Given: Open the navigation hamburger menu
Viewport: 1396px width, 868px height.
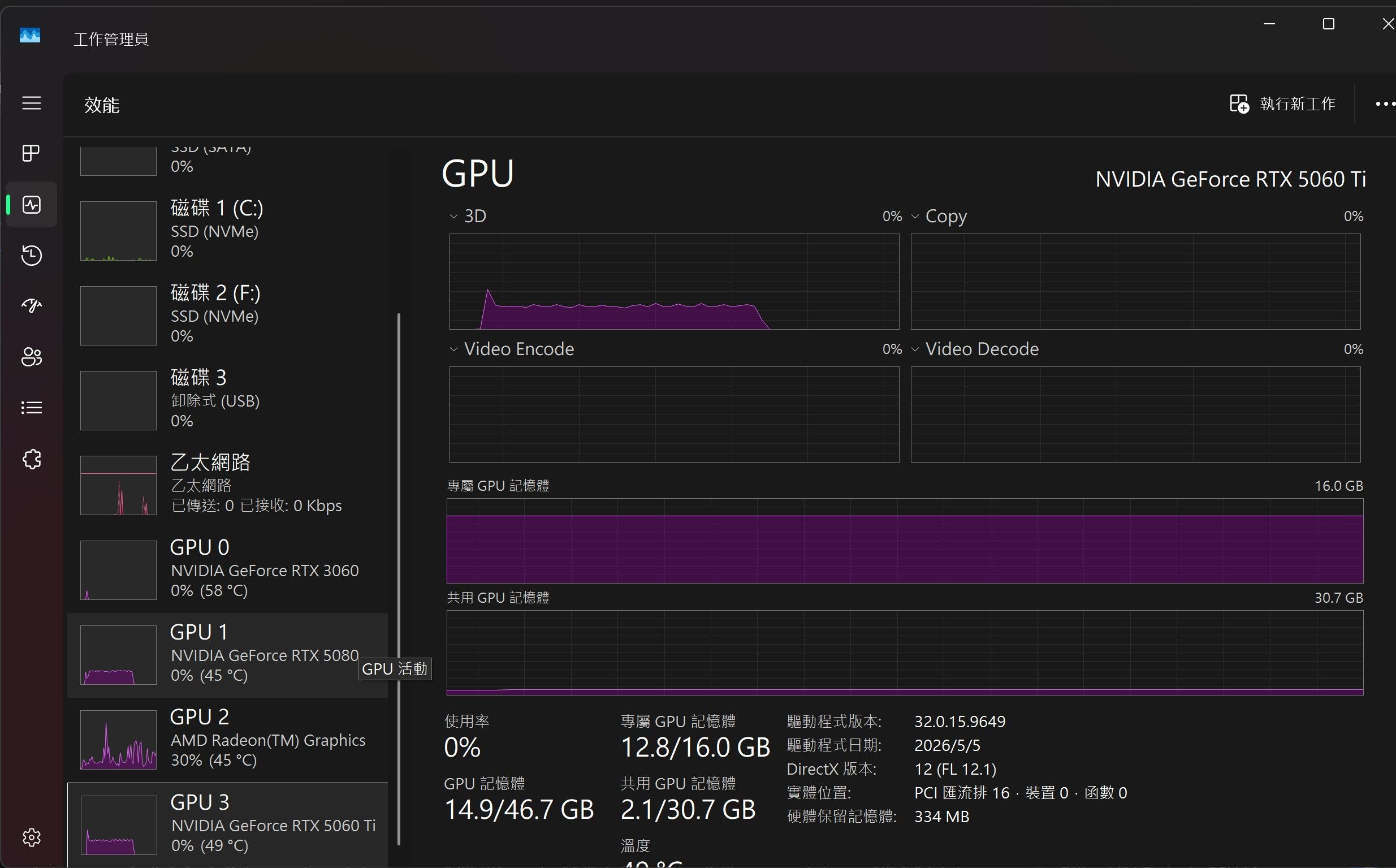Looking at the screenshot, I should [32, 103].
